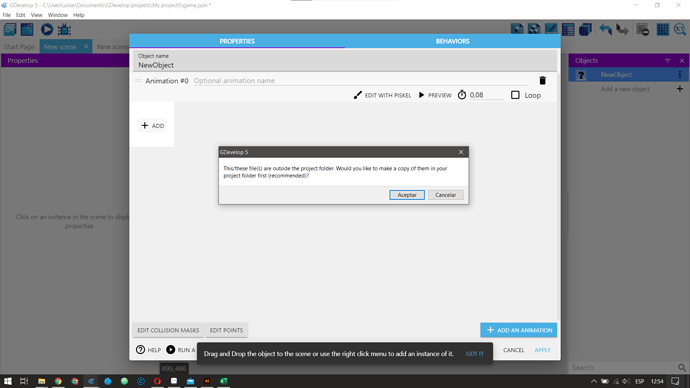The image size is (690, 388).
Task: Toggle the grid toolbar icon
Action: [663, 29]
